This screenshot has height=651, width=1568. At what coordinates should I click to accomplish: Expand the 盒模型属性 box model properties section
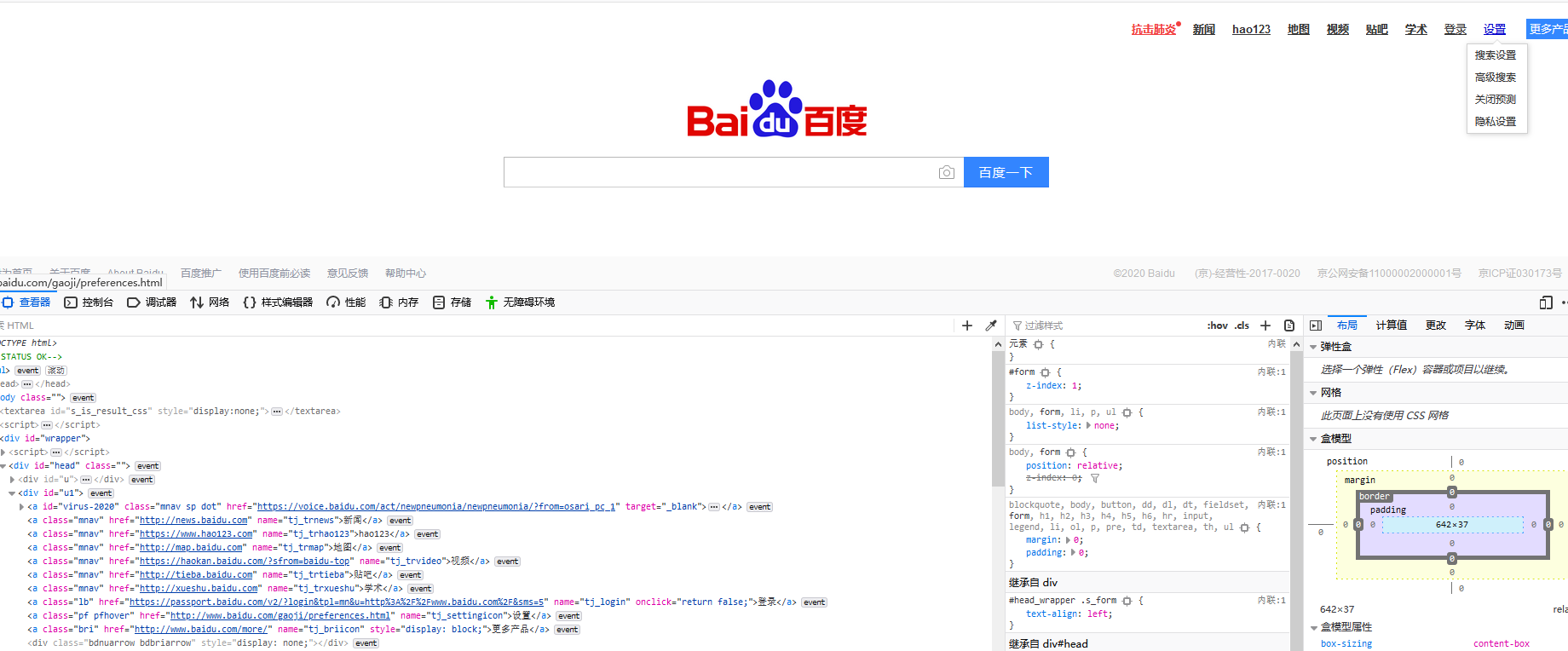1313,627
